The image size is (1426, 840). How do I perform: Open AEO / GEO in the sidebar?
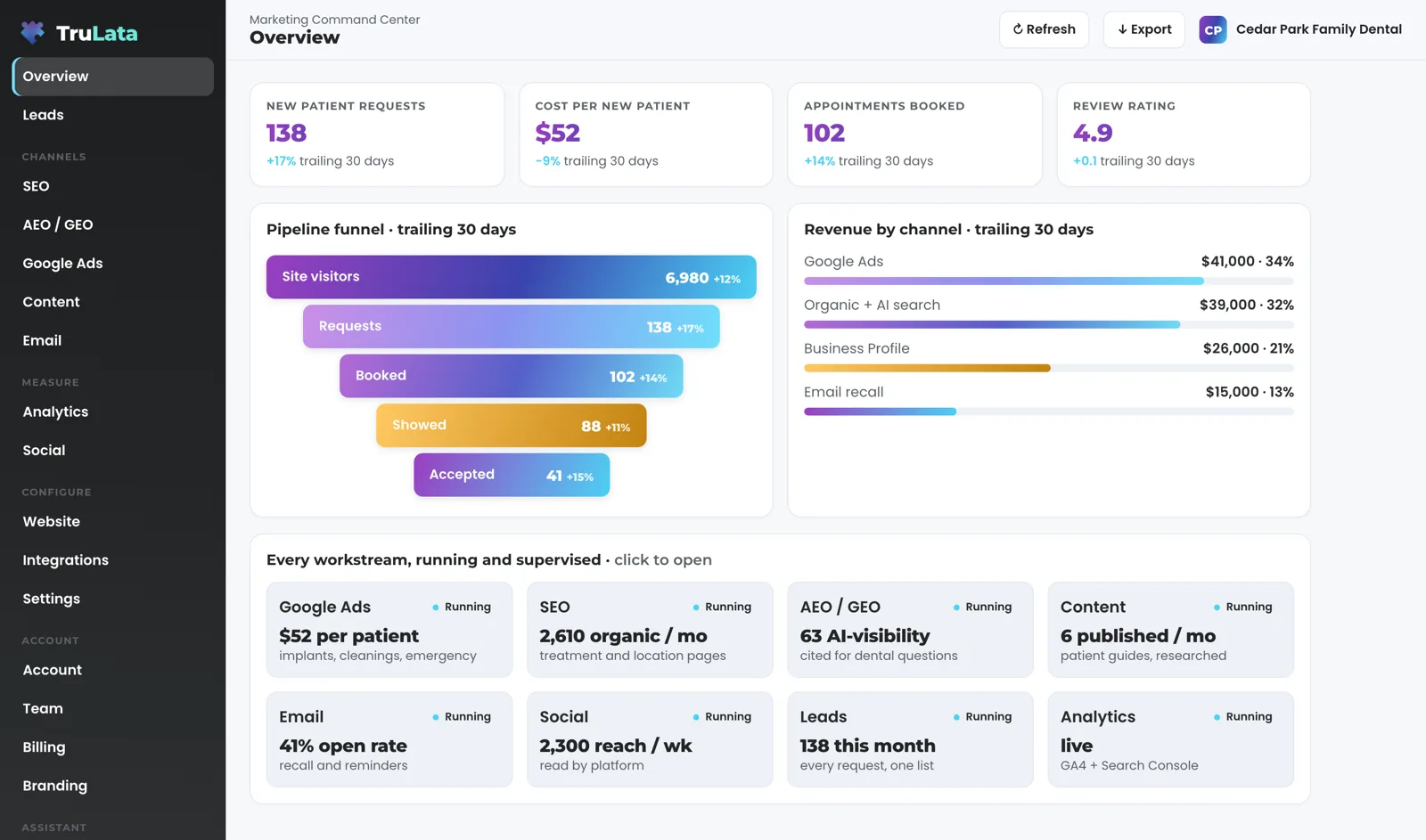(x=113, y=224)
